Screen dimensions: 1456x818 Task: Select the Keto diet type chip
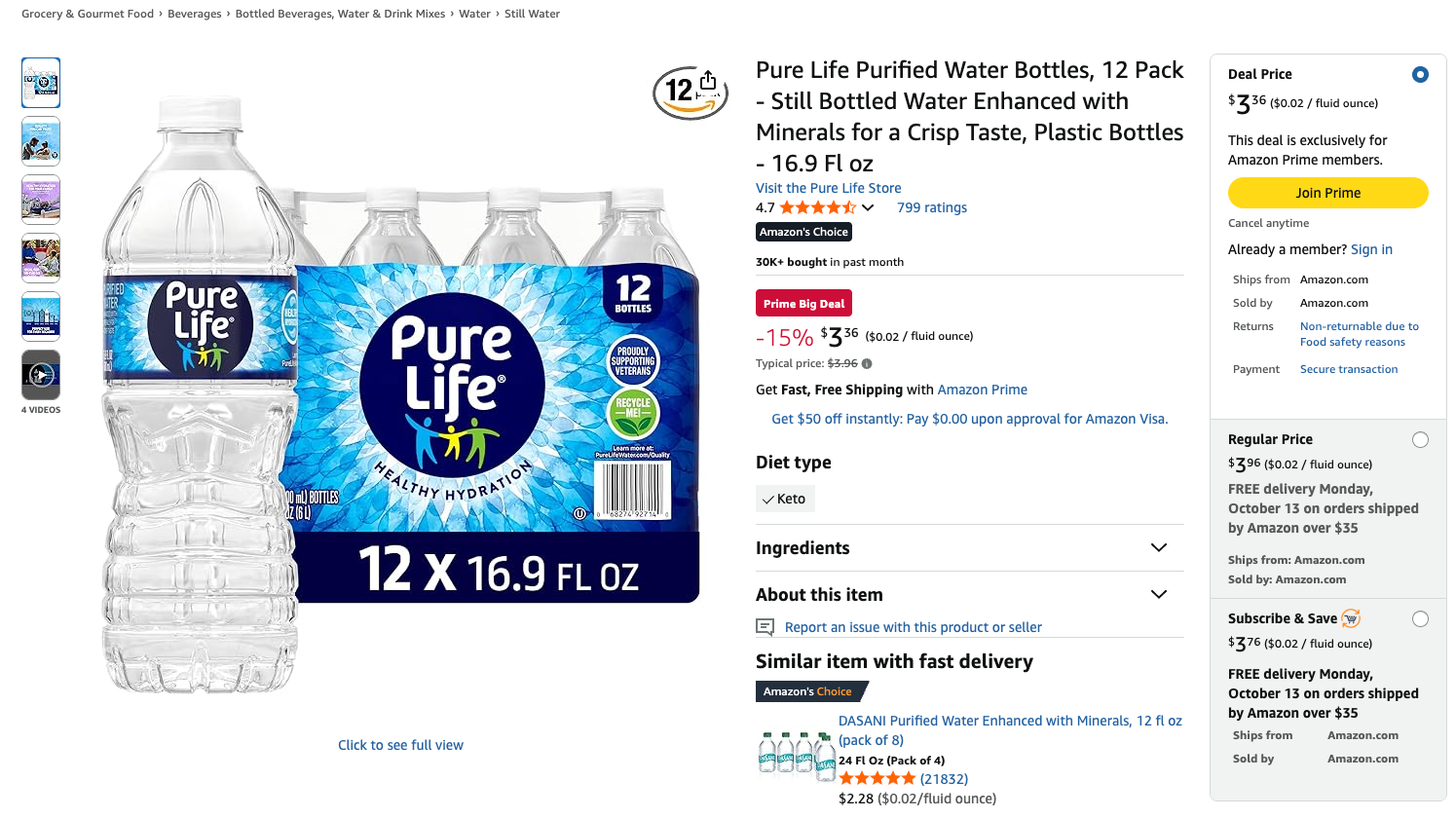pos(785,499)
